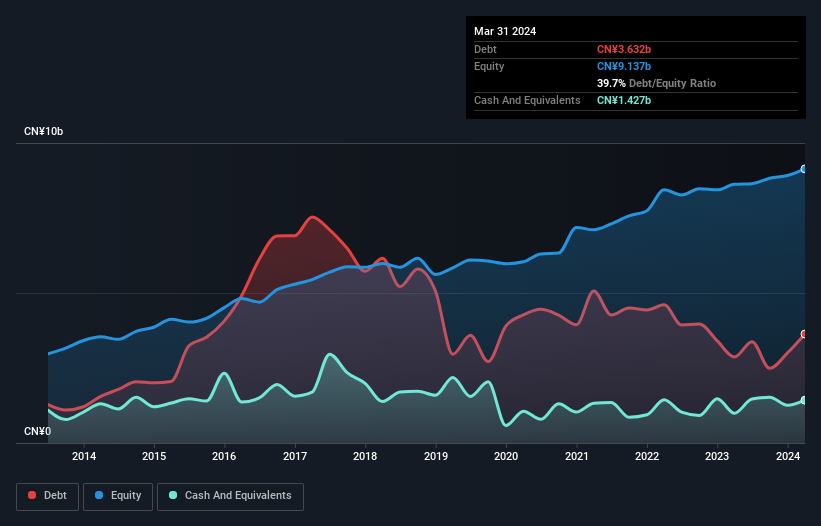This screenshot has width=821, height=526.
Task: Click the 2018 x-axis label
Action: (365, 456)
